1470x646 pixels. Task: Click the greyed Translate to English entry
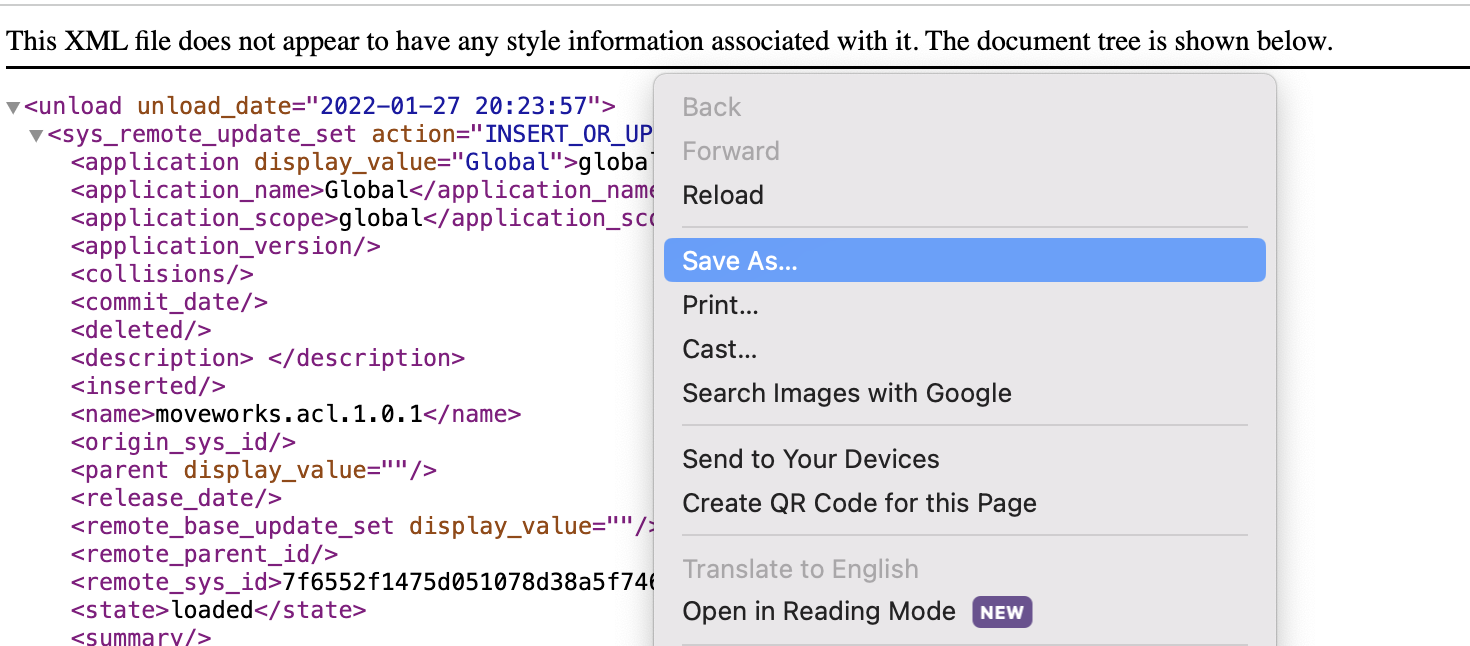[x=965, y=569]
